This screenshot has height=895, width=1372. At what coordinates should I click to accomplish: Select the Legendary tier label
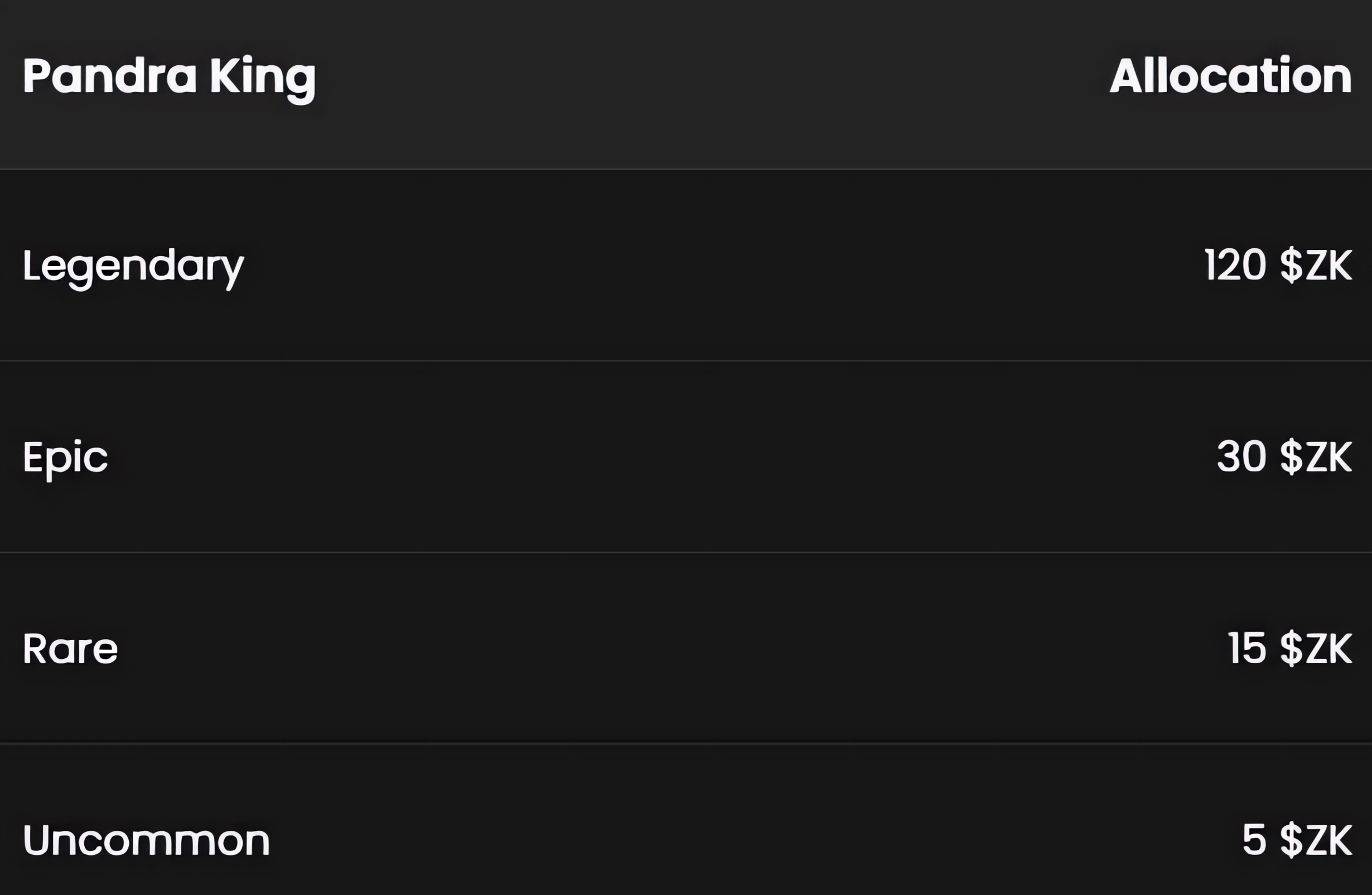pos(133,266)
